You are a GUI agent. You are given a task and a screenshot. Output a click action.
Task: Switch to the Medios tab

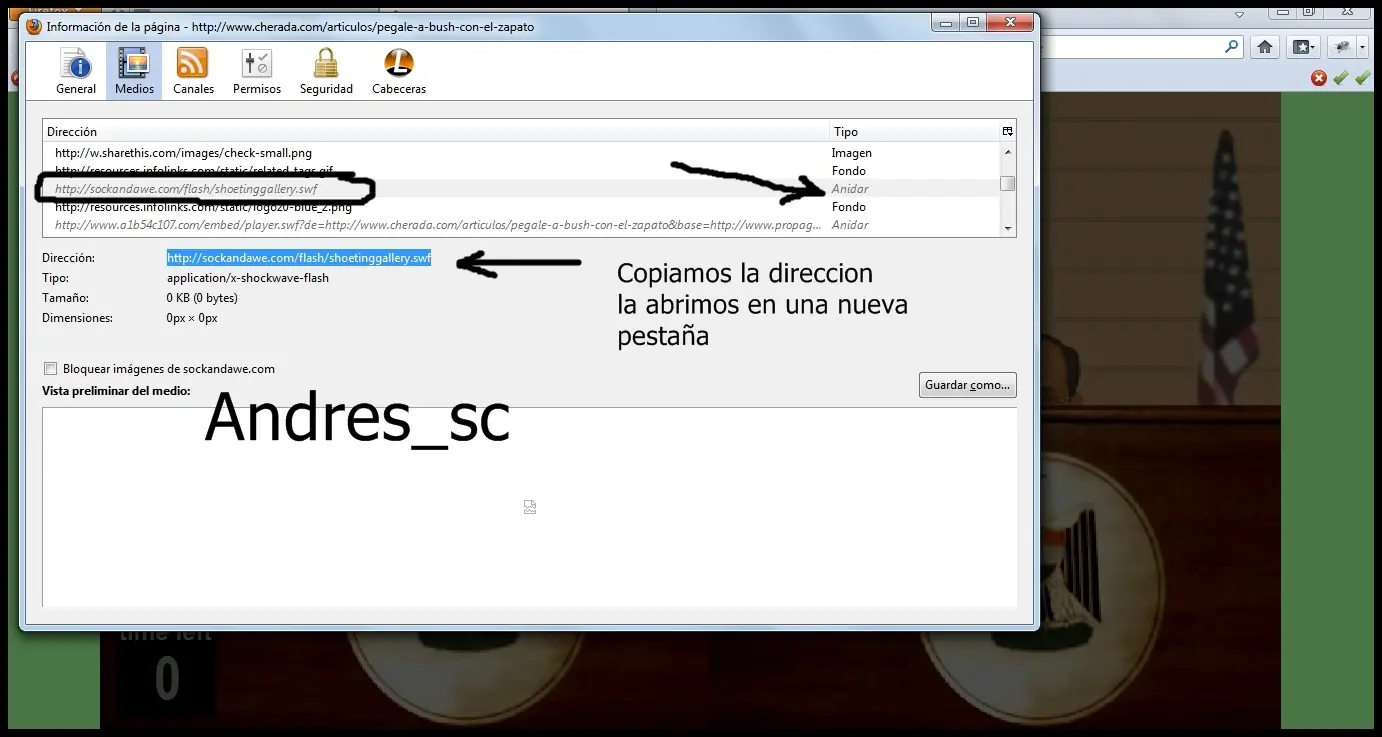tap(134, 70)
